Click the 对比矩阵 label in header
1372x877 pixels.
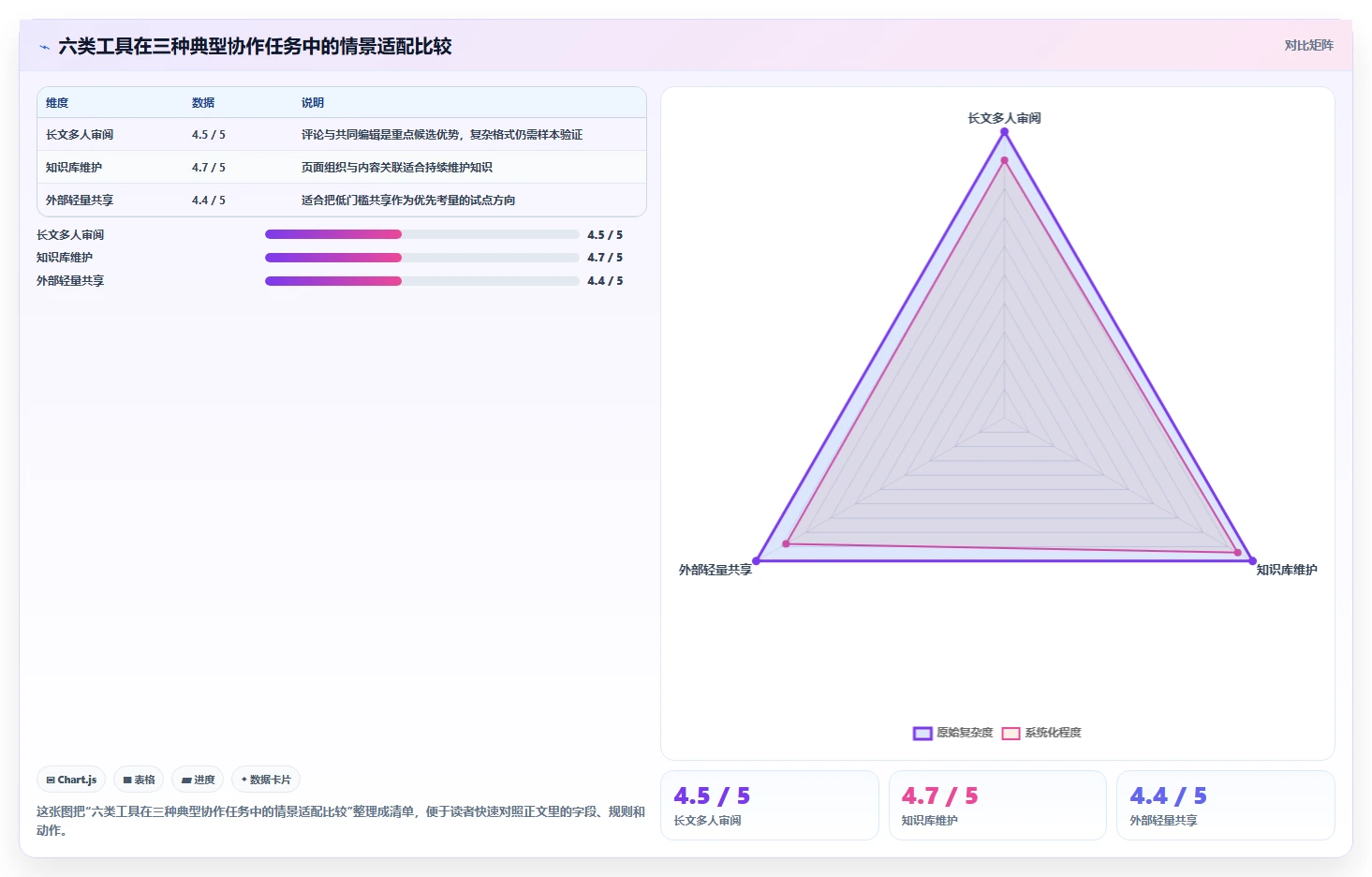click(x=1308, y=45)
